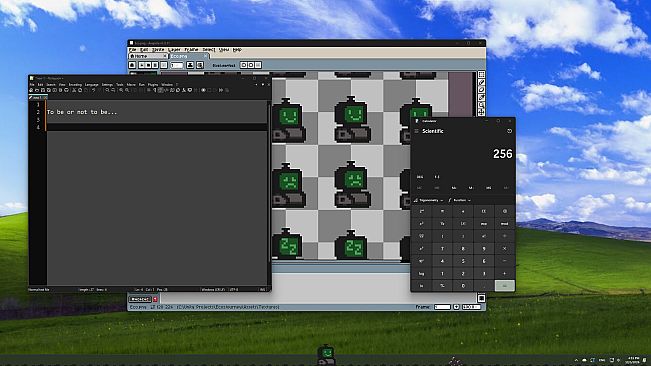Select the Pencil tool in Aseprite toolbar
651x366 pixels.
(x=481, y=82)
